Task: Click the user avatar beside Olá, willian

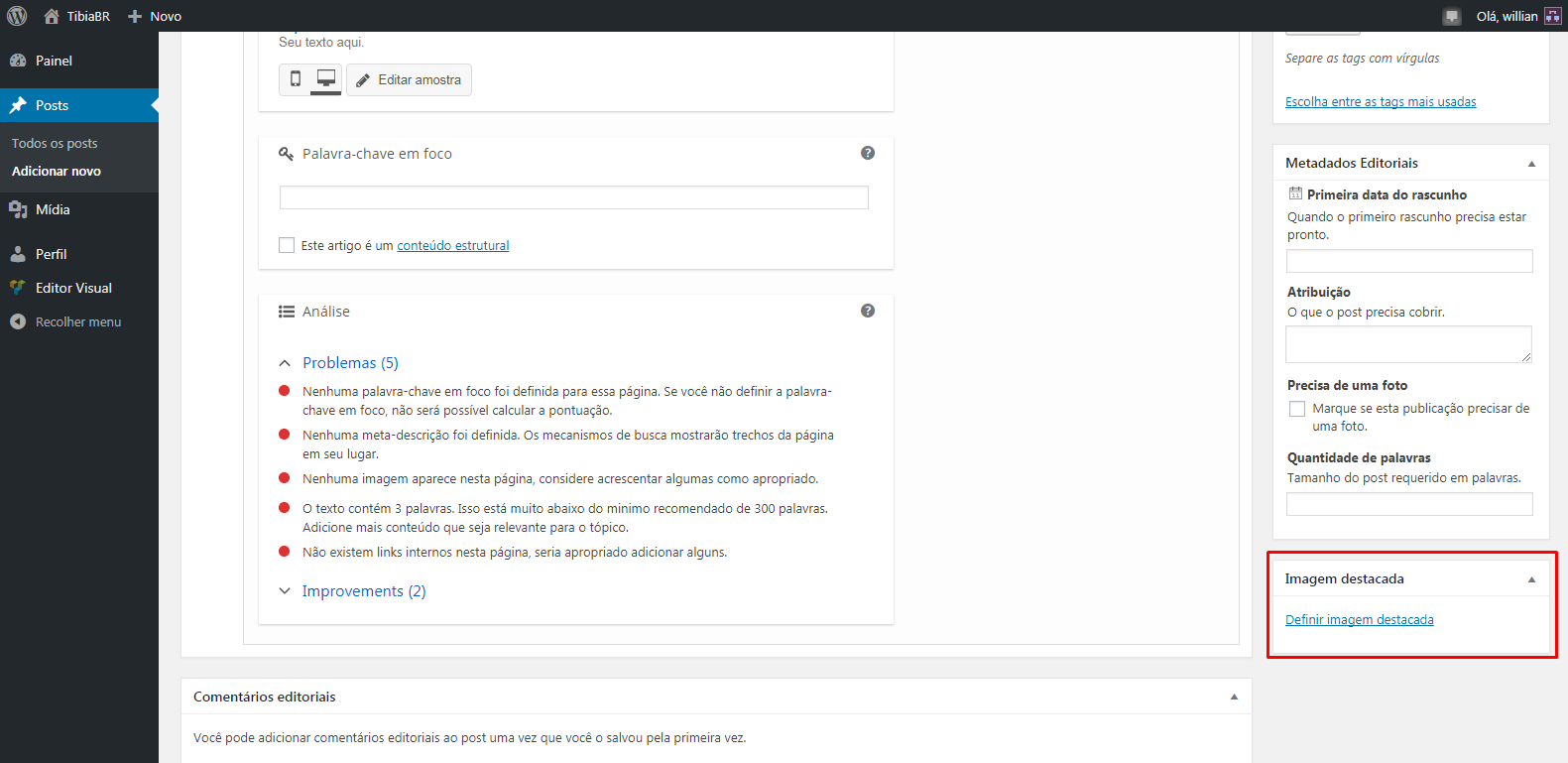Action: click(x=1552, y=16)
